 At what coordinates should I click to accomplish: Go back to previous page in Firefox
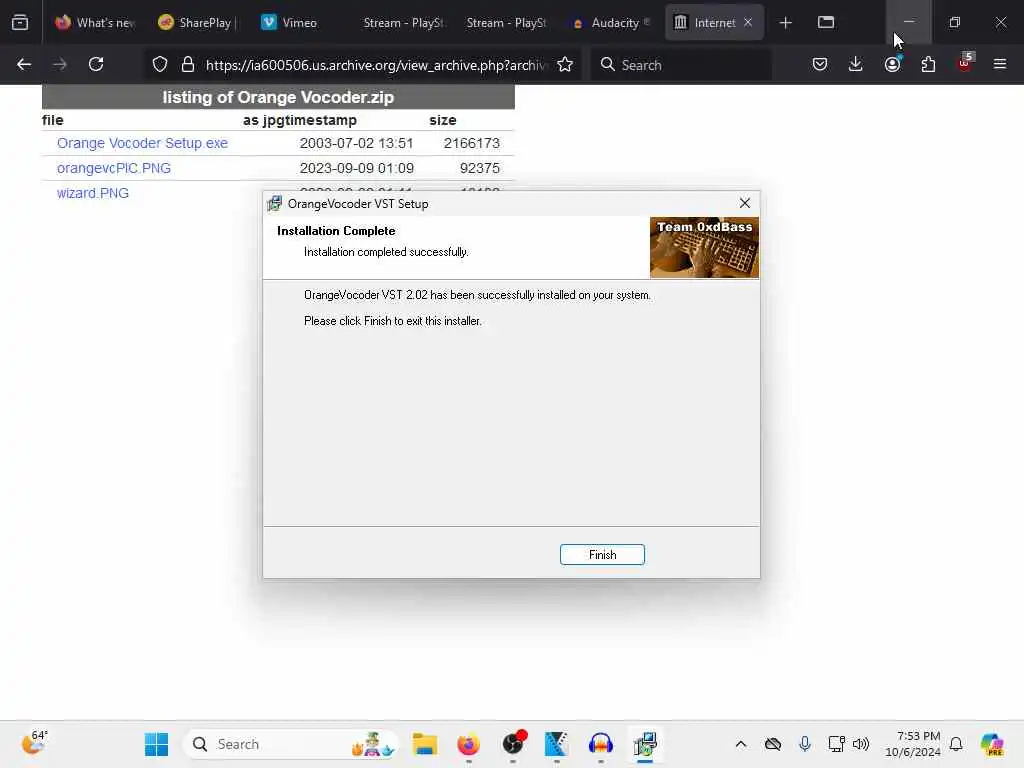click(24, 64)
